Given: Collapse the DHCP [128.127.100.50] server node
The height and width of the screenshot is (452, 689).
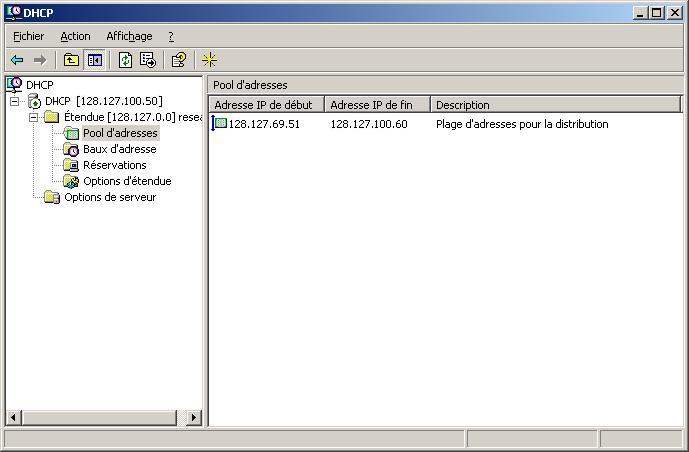Looking at the screenshot, I should pos(15,101).
